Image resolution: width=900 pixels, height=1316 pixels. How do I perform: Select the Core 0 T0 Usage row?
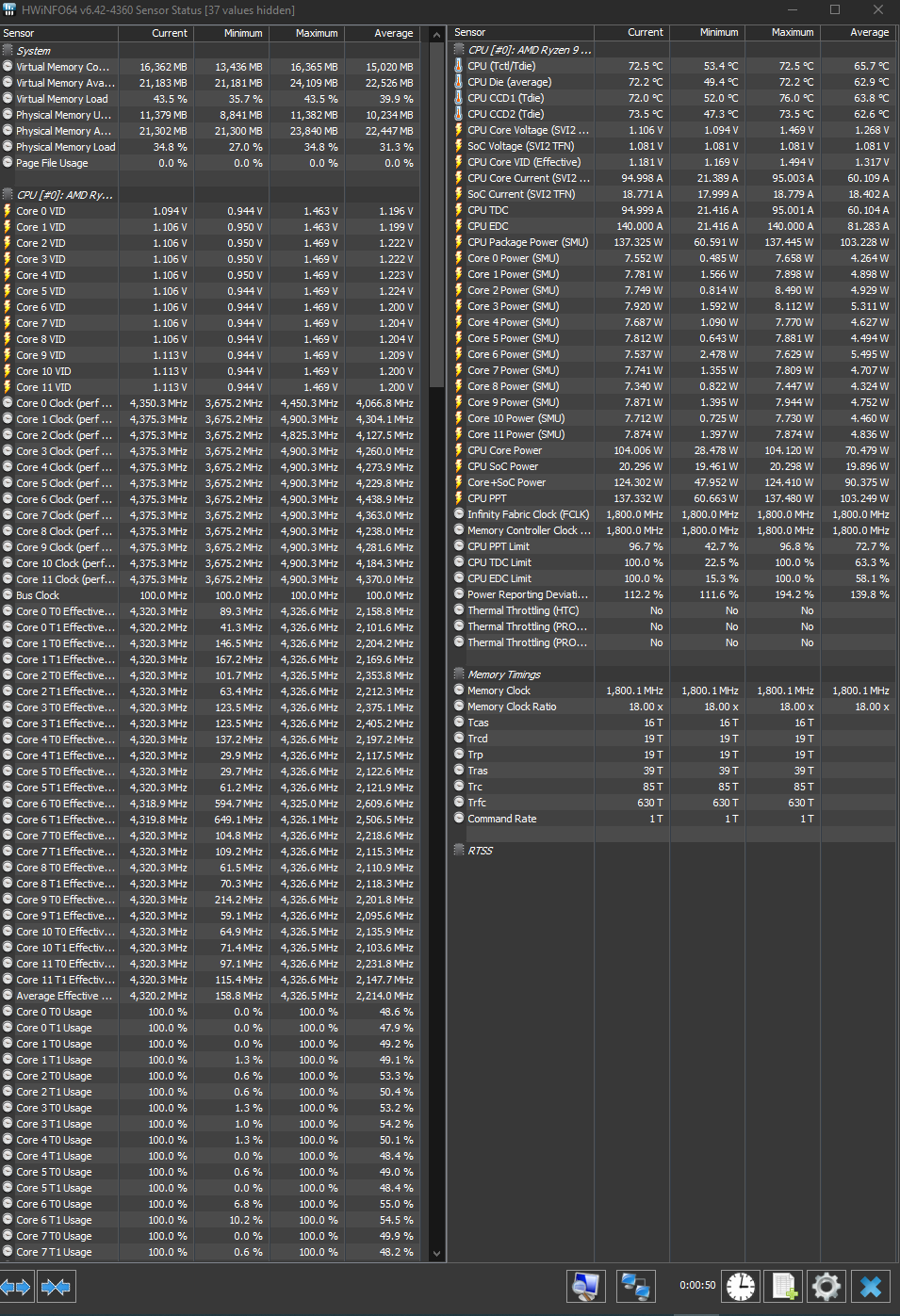pyautogui.click(x=208, y=1012)
